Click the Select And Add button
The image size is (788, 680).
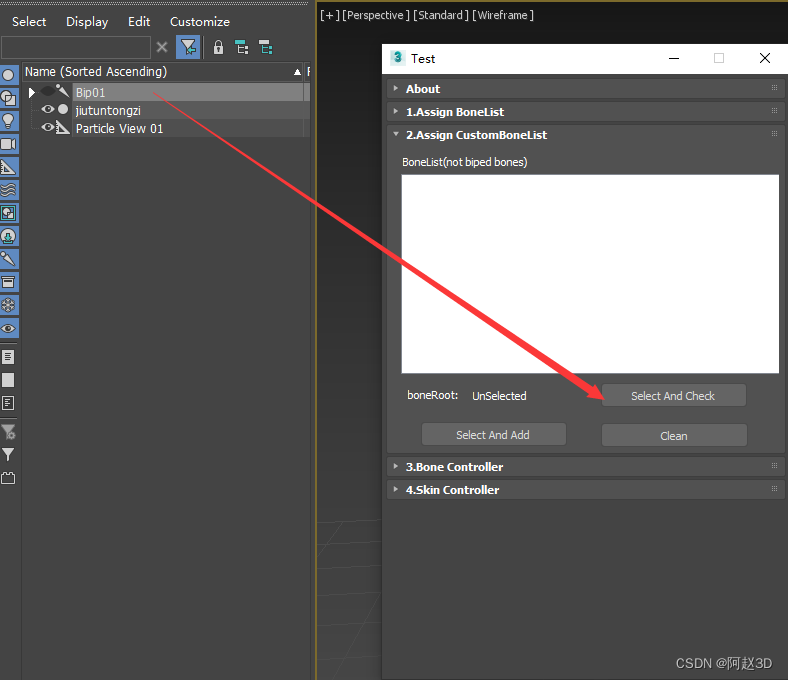pos(494,434)
